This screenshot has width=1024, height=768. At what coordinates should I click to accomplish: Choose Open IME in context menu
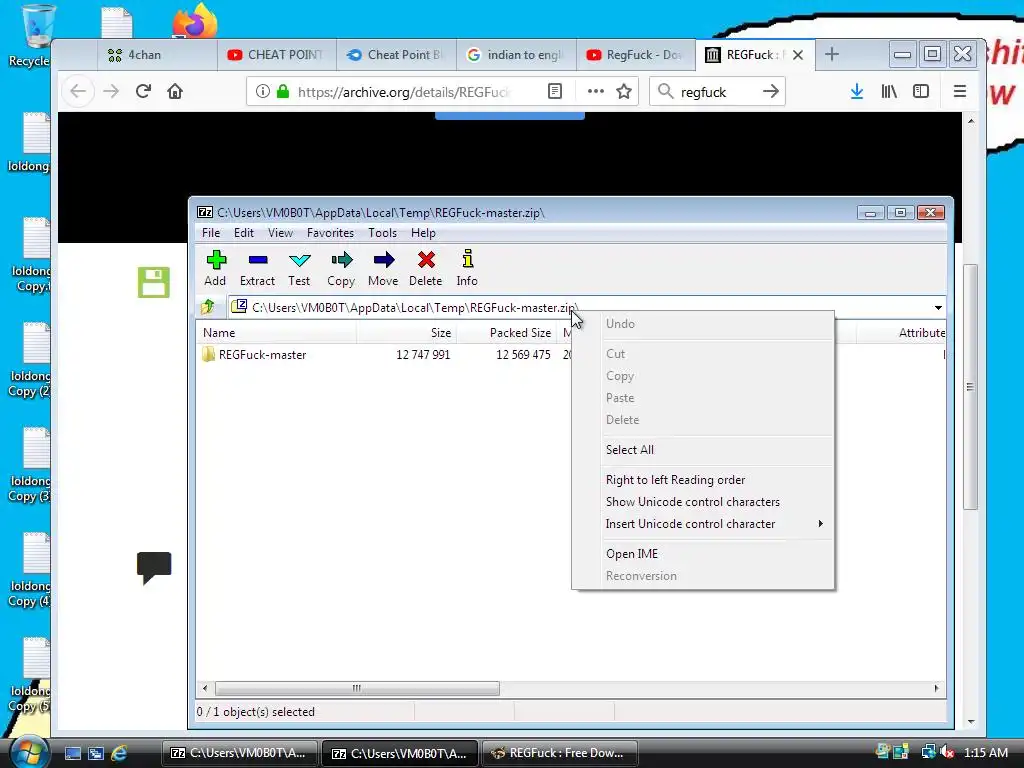703,554
